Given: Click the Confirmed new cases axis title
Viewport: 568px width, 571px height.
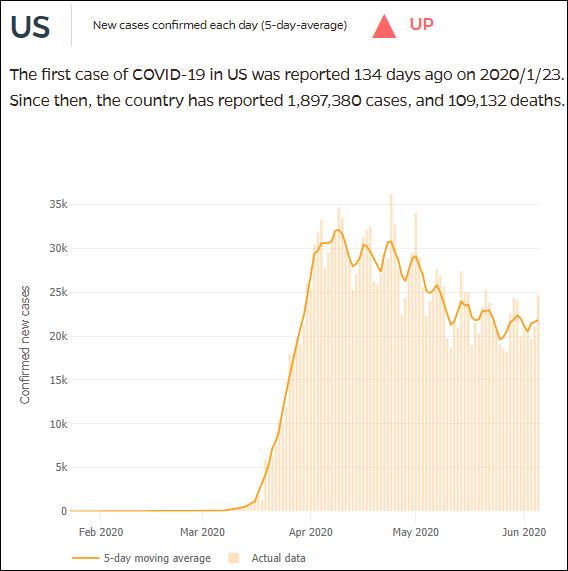Looking at the screenshot, I should click(x=24, y=345).
